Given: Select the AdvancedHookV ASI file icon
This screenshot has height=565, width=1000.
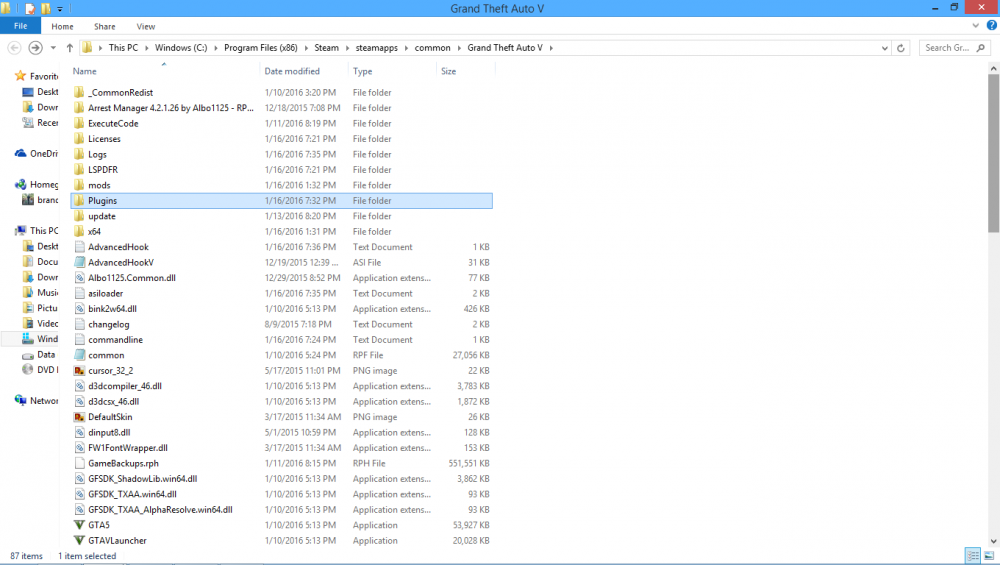Looking at the screenshot, I should [x=79, y=262].
